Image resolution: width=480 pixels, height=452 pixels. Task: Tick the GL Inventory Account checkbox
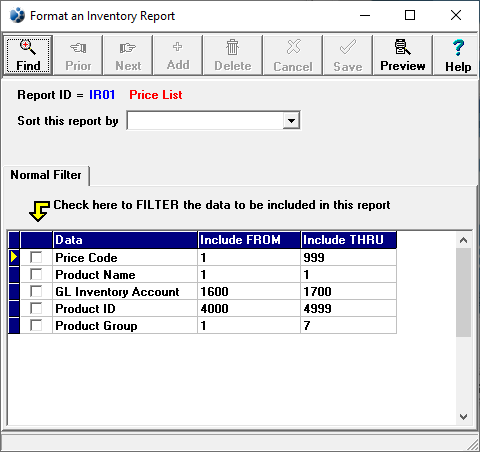tap(36, 291)
